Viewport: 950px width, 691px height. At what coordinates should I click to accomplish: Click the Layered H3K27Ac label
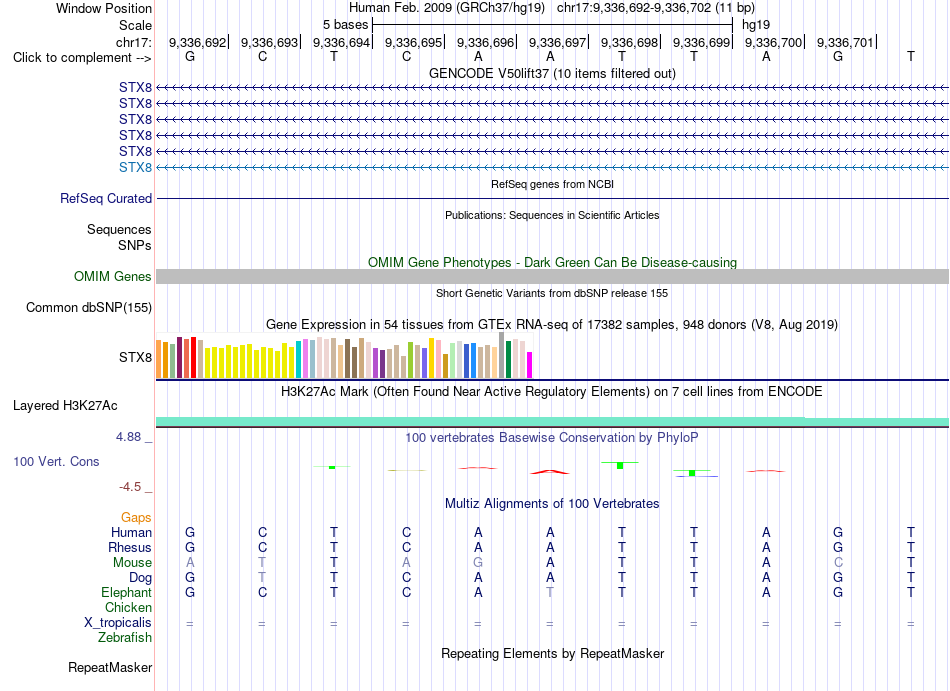(65, 406)
